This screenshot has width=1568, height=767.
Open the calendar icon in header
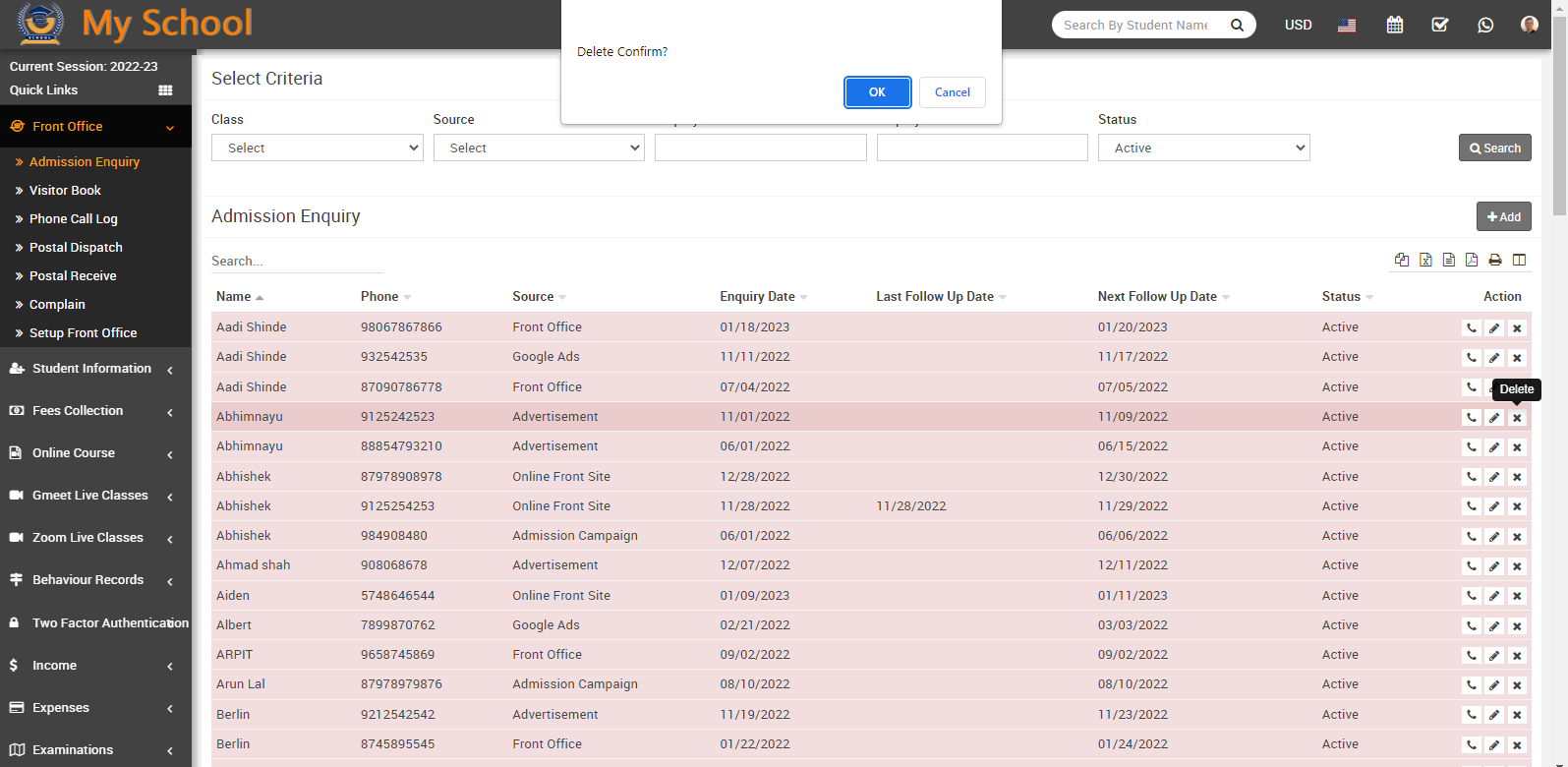(1394, 25)
